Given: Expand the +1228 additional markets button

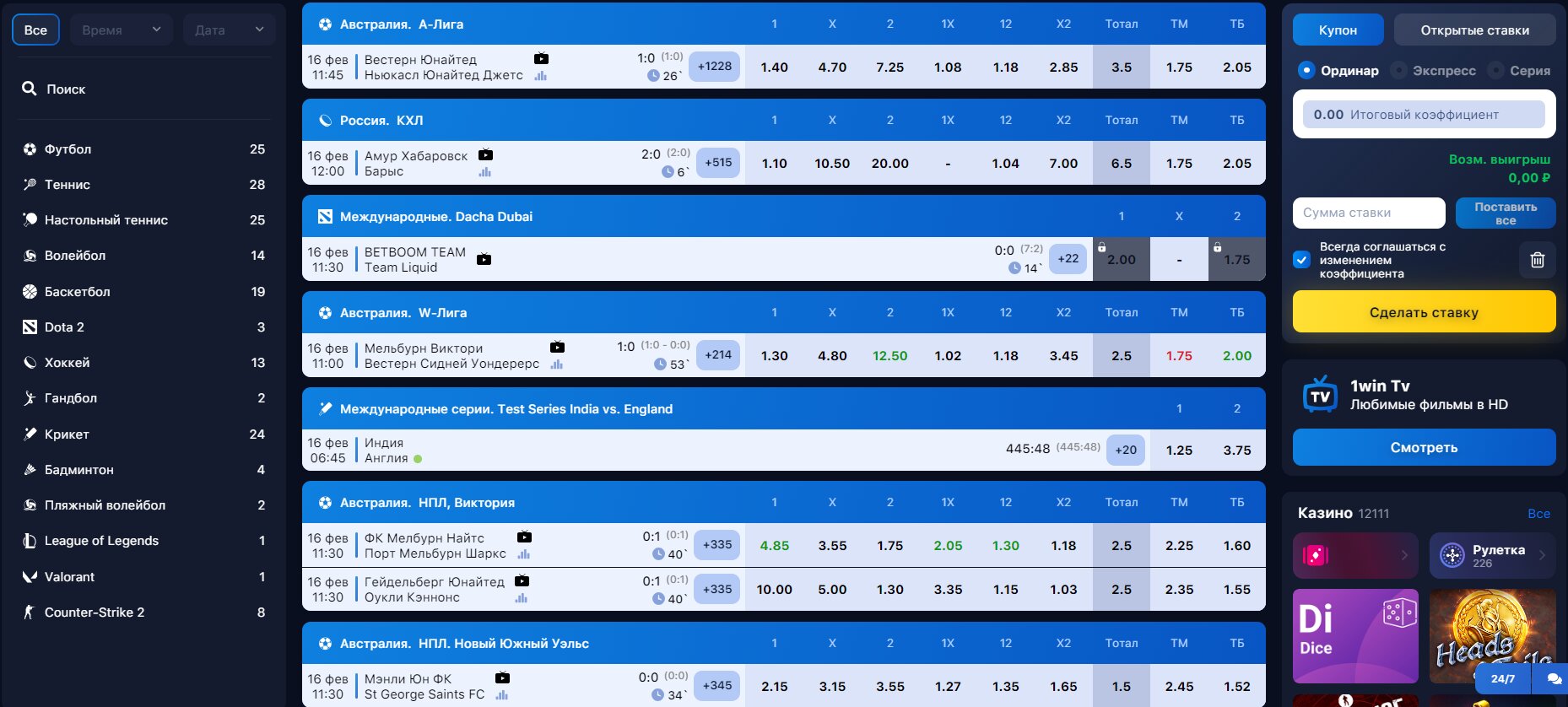Looking at the screenshot, I should [x=714, y=67].
